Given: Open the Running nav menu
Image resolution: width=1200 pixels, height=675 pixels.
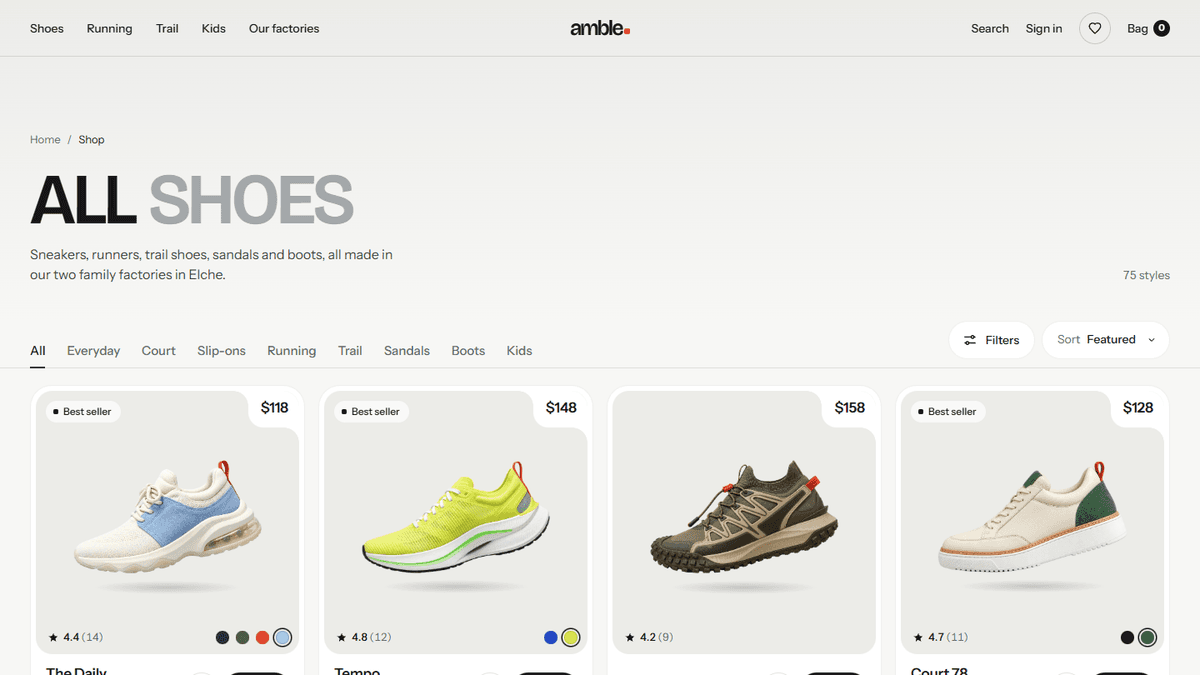Looking at the screenshot, I should pyautogui.click(x=110, y=28).
